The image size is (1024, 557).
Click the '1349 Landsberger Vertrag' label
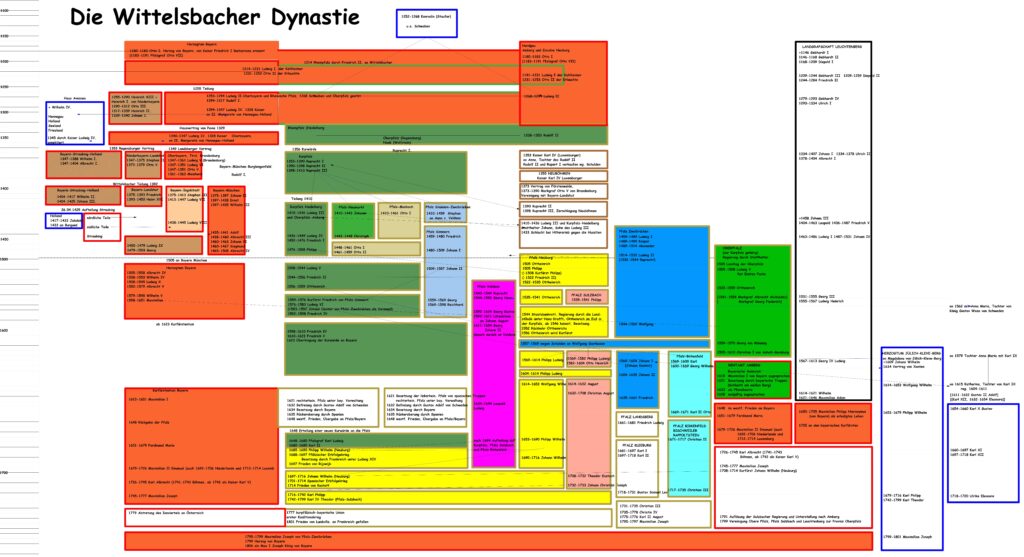190,148
